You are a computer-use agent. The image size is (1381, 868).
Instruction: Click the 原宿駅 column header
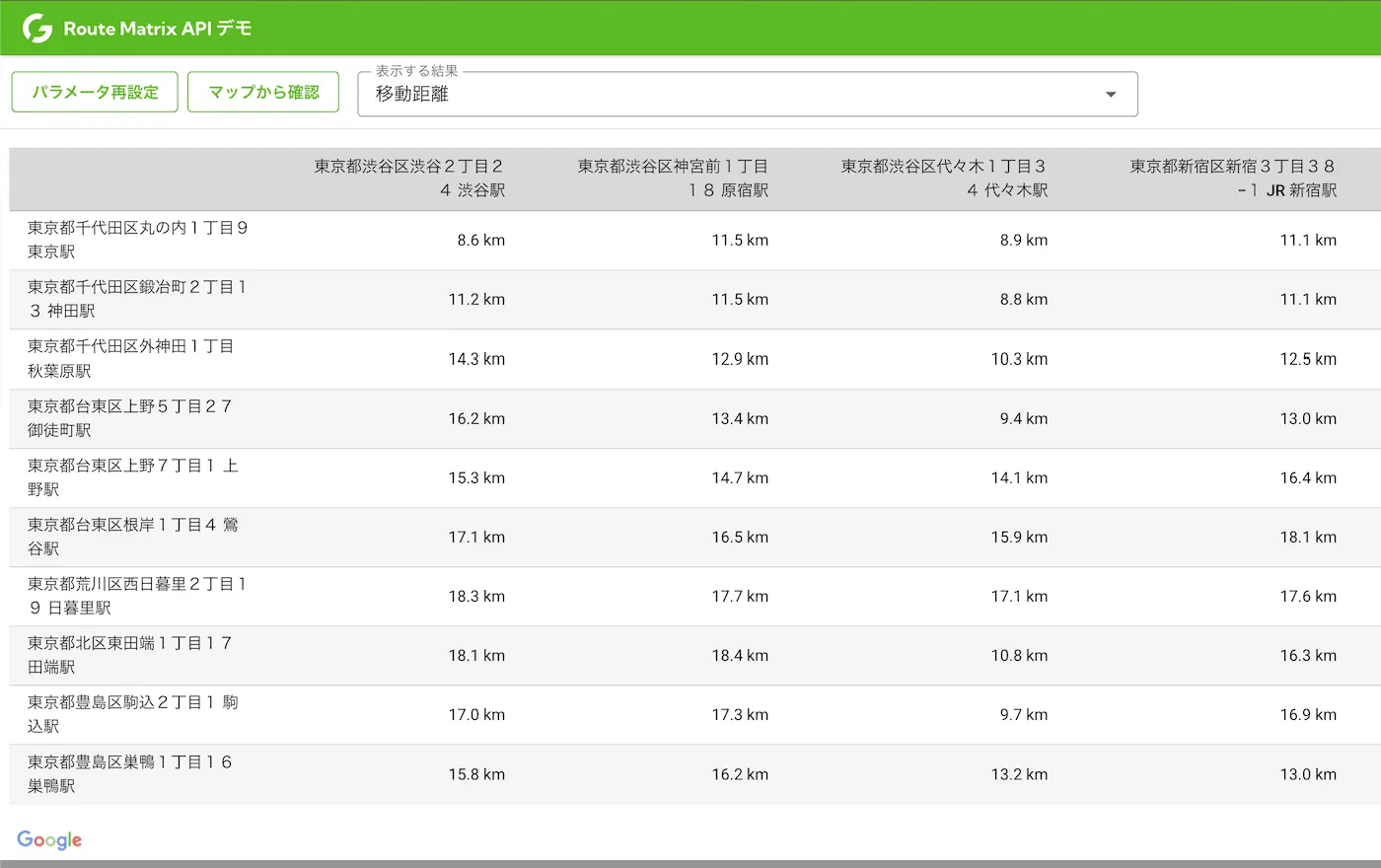pos(673,179)
